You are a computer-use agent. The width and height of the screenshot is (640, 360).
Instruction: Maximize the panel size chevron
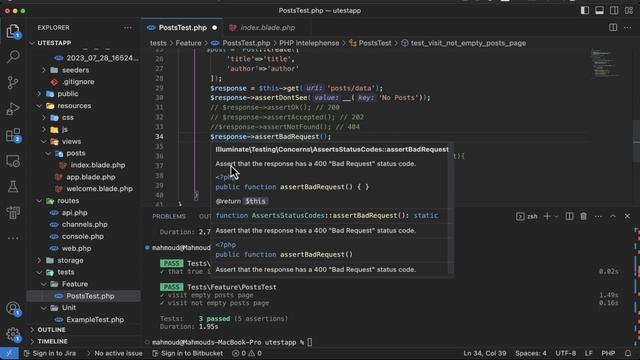point(613,216)
